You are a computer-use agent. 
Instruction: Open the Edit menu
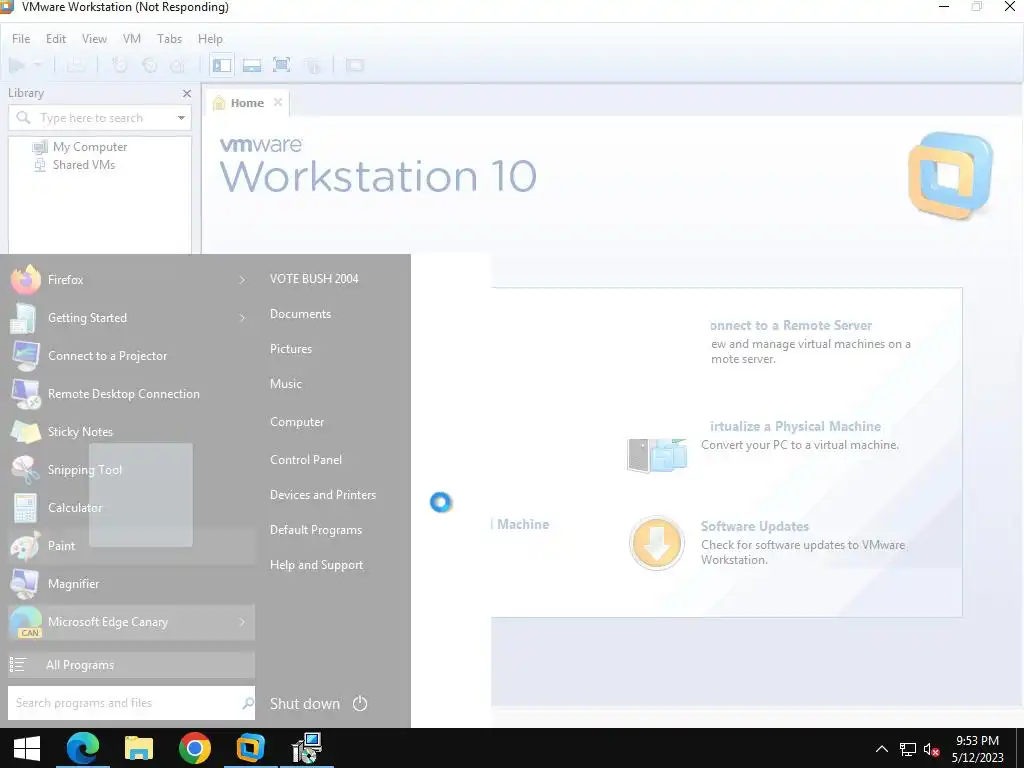pos(56,39)
